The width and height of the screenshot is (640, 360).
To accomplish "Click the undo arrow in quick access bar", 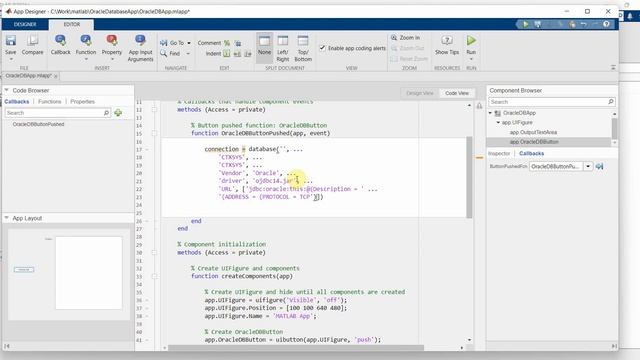I will pos(584,24).
